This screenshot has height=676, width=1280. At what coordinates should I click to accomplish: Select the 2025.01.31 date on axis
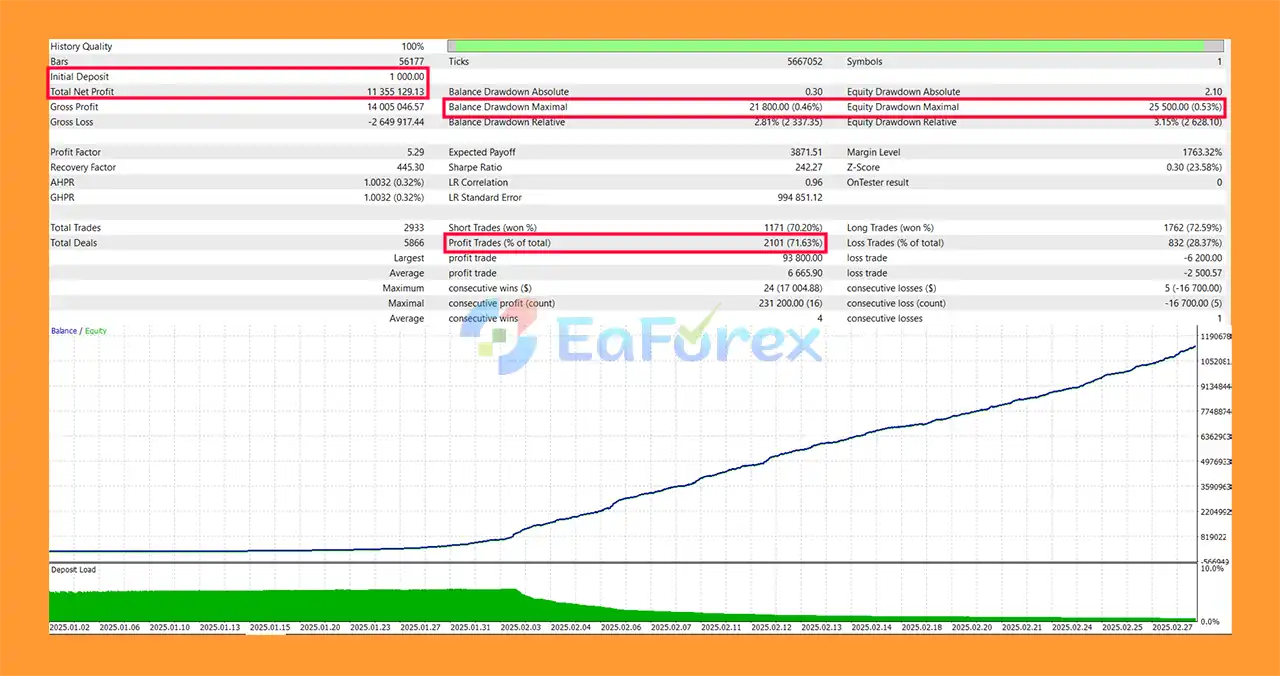pyautogui.click(x=472, y=627)
